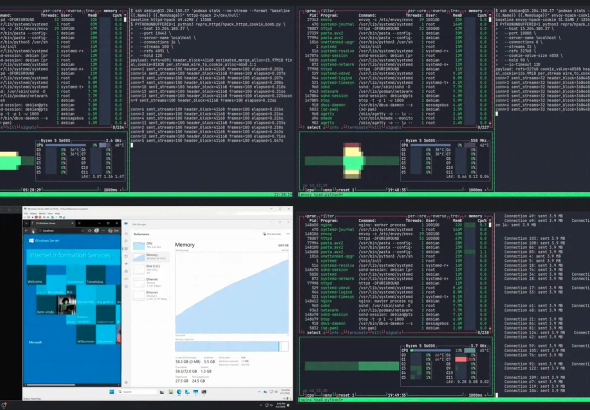Image resolution: width=590 pixels, height=410 pixels.
Task: Click the favorites star in browser address bar
Action: click(90, 231)
